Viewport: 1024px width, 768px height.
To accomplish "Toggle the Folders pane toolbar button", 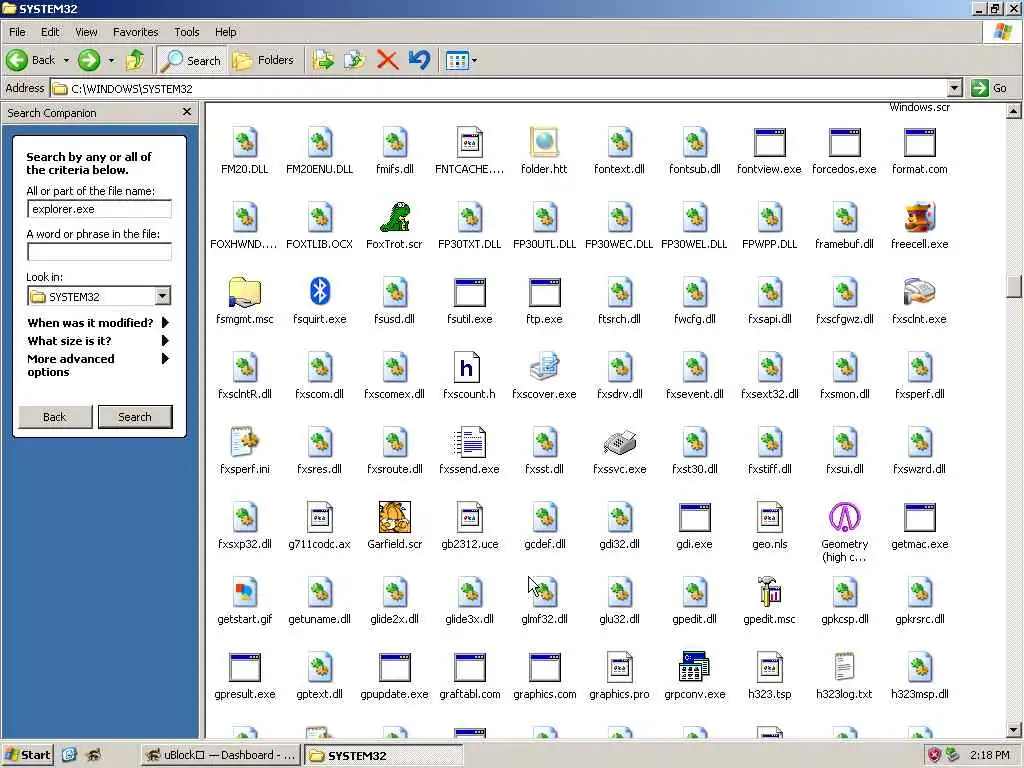I will pos(264,60).
